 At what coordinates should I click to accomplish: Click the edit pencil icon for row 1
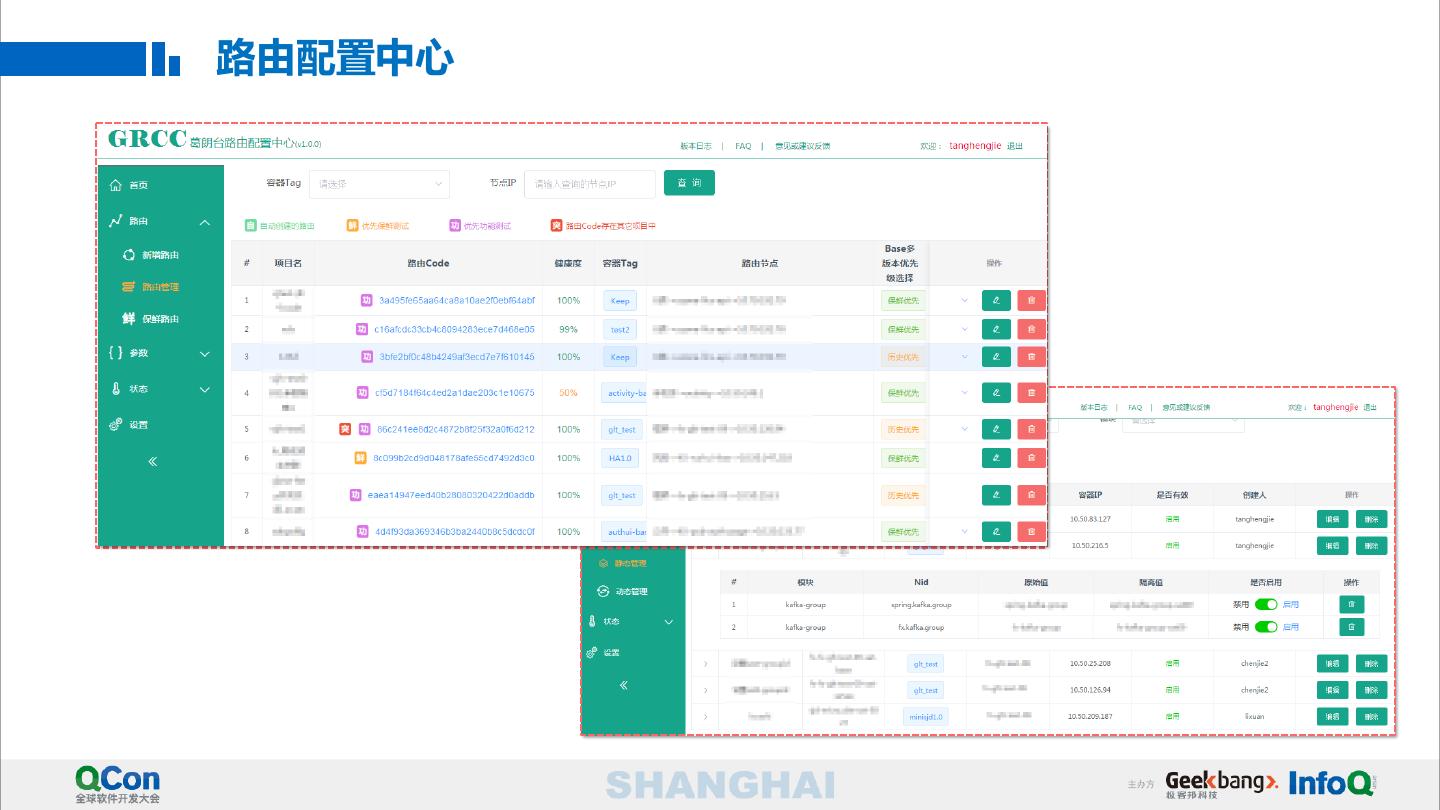pyautogui.click(x=996, y=300)
